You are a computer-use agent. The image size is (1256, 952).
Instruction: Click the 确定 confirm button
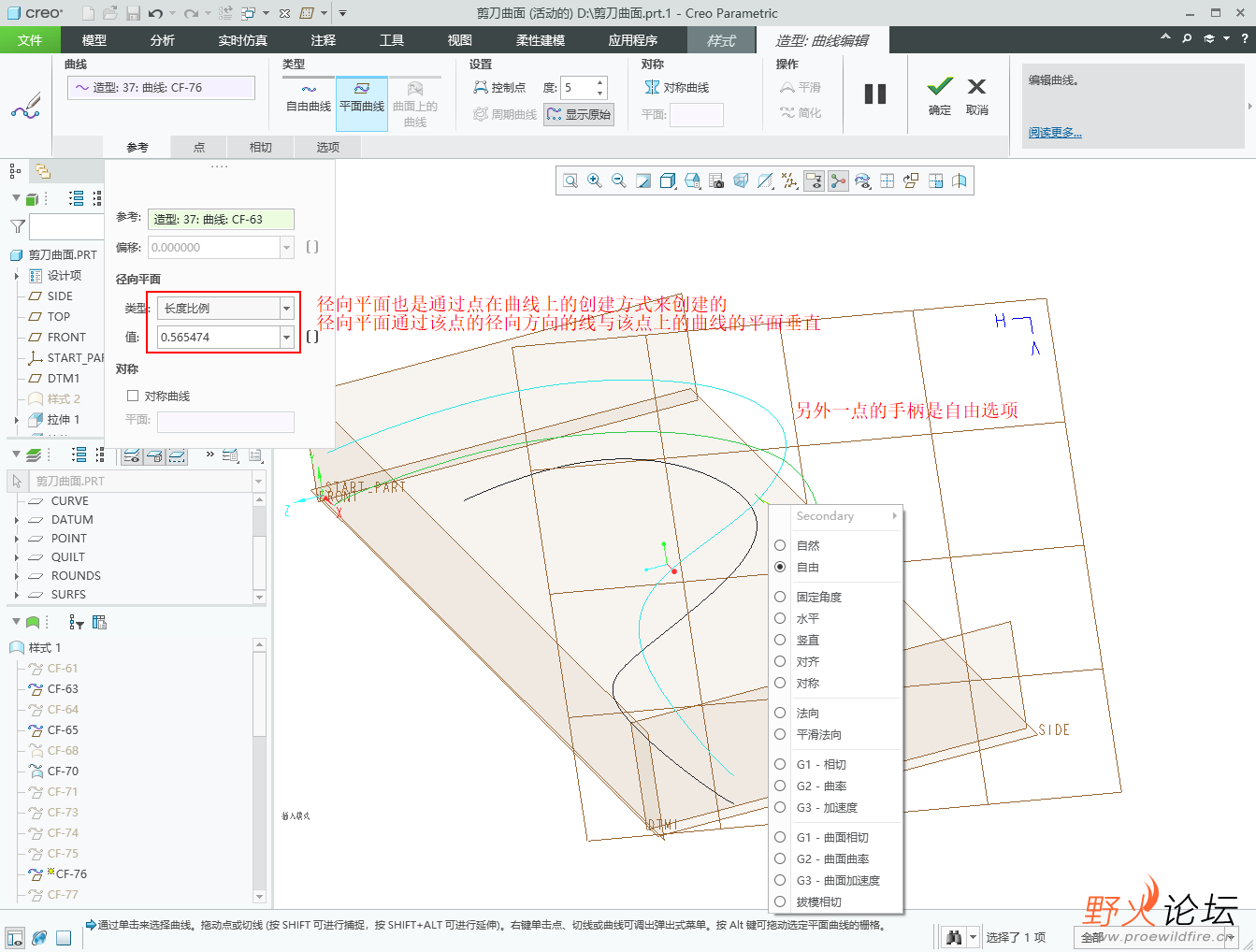coord(940,95)
